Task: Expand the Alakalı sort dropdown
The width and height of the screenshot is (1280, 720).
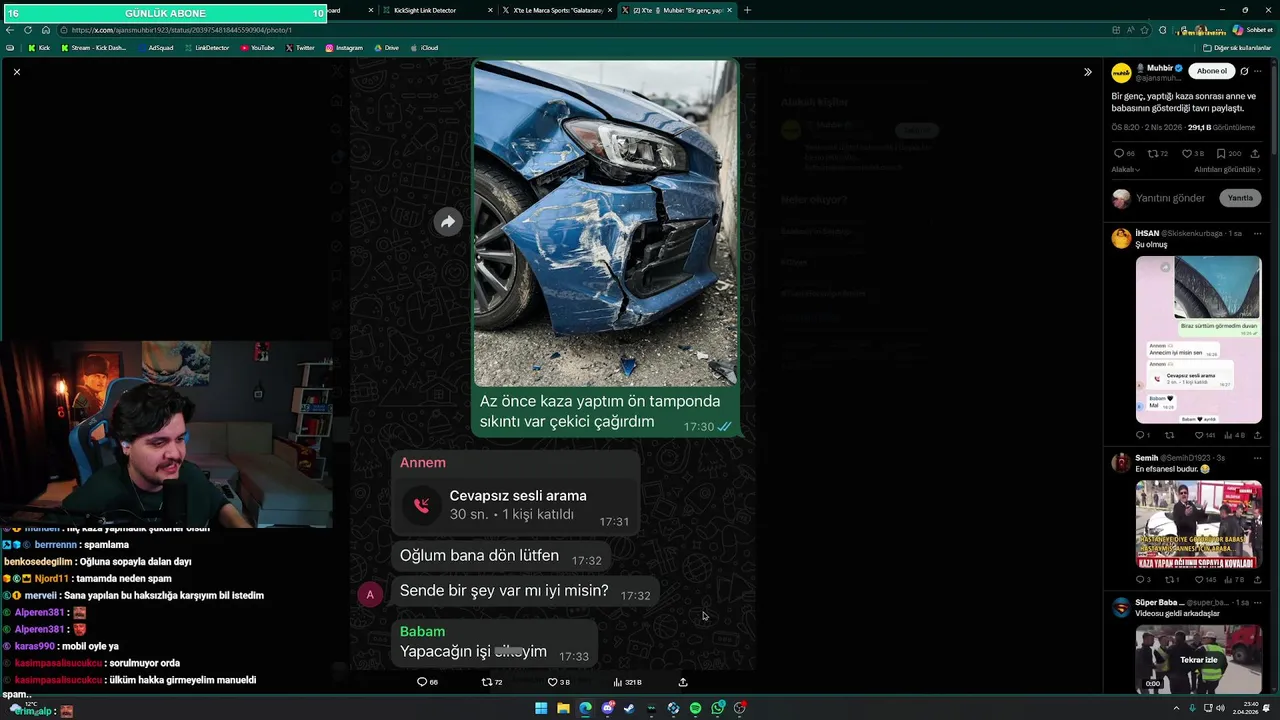Action: pyautogui.click(x=1126, y=170)
